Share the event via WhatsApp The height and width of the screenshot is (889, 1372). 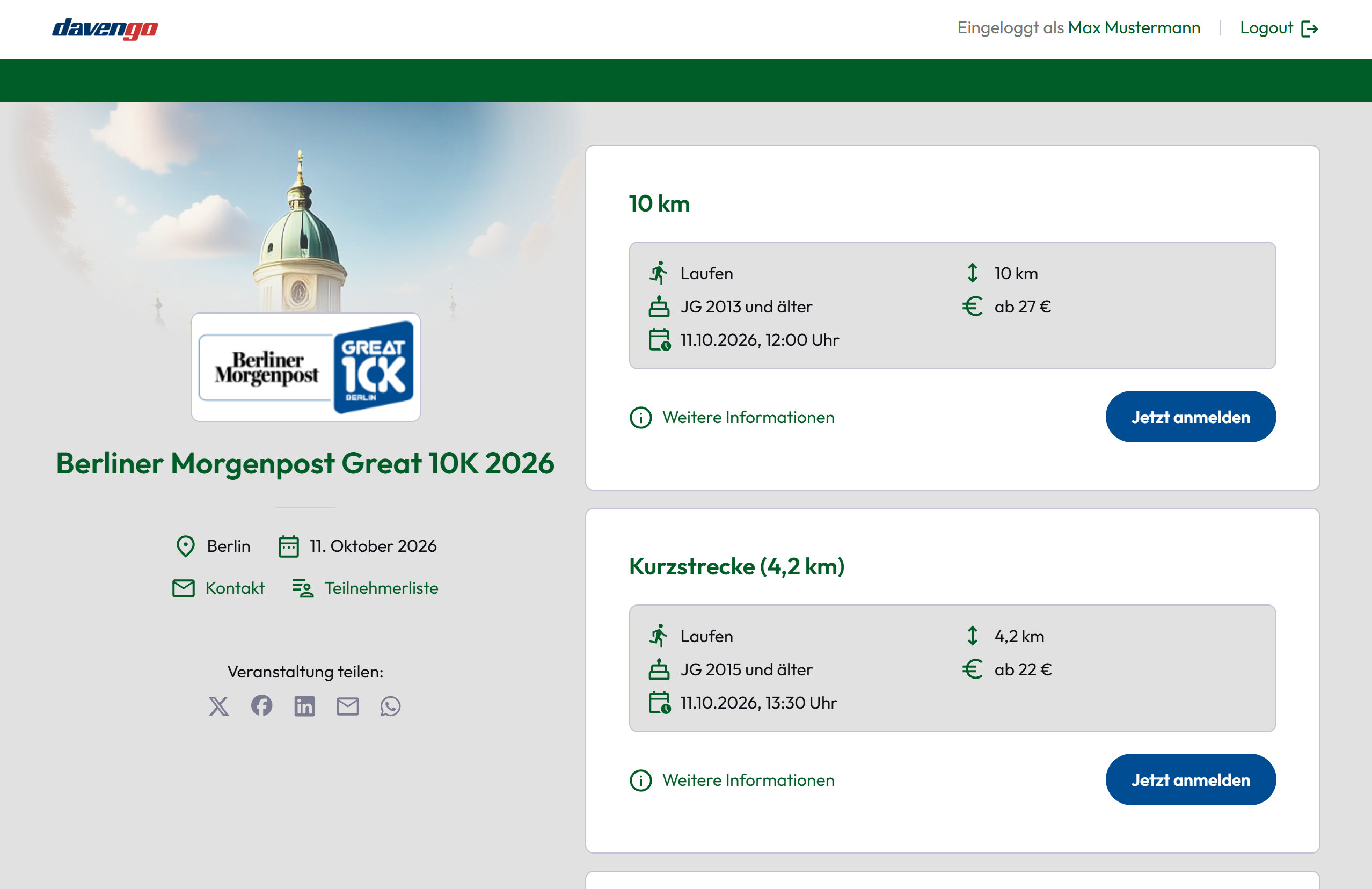click(390, 706)
